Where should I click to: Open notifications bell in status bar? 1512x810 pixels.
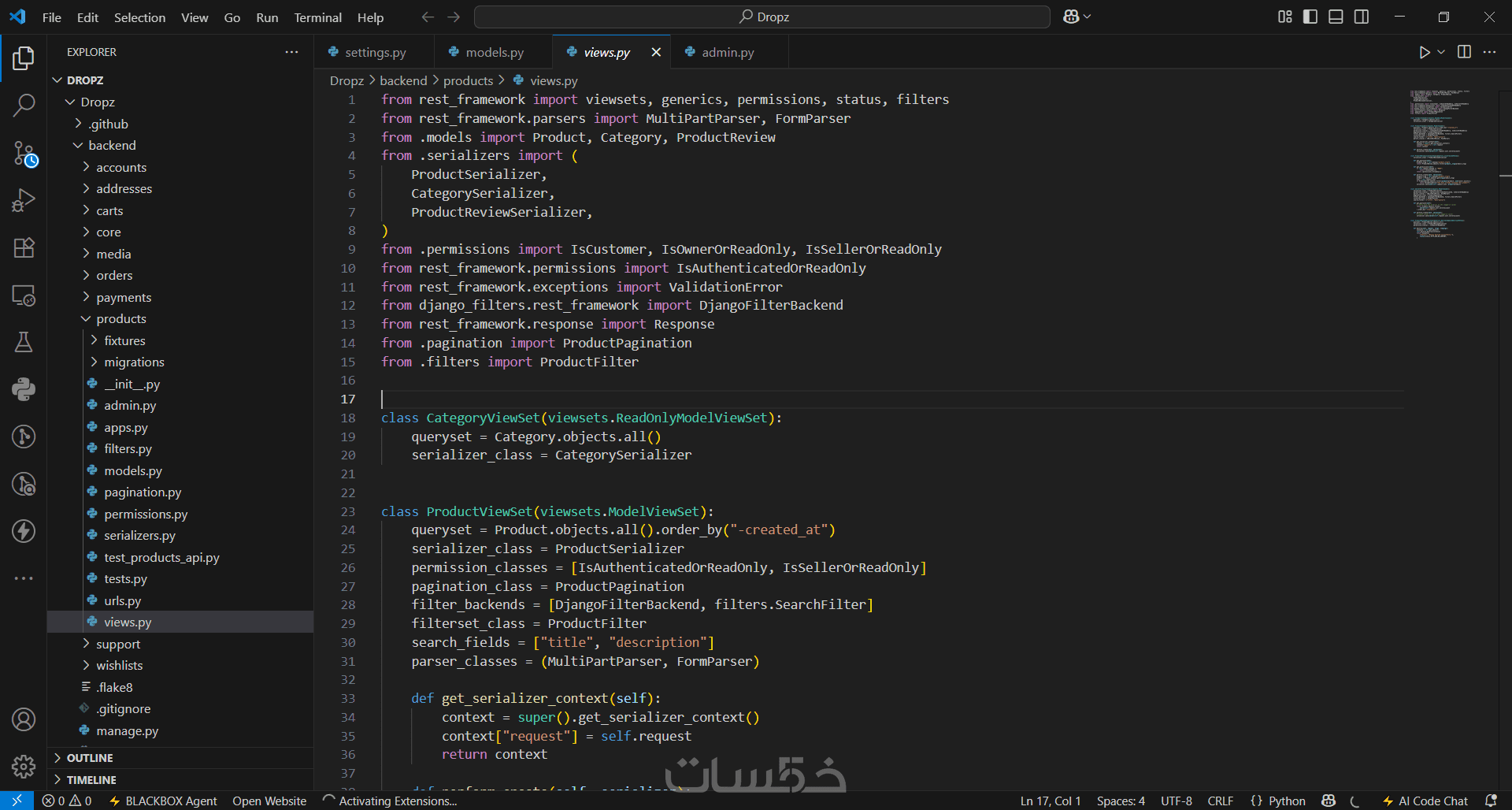coord(1491,801)
